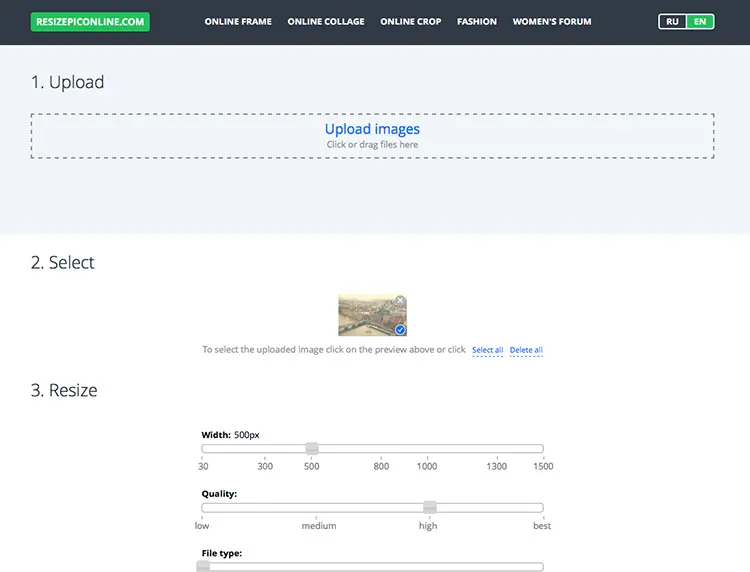Screen dimensions: 750x572
Task: Set width to 1000 on the slider scale
Action: click(427, 466)
